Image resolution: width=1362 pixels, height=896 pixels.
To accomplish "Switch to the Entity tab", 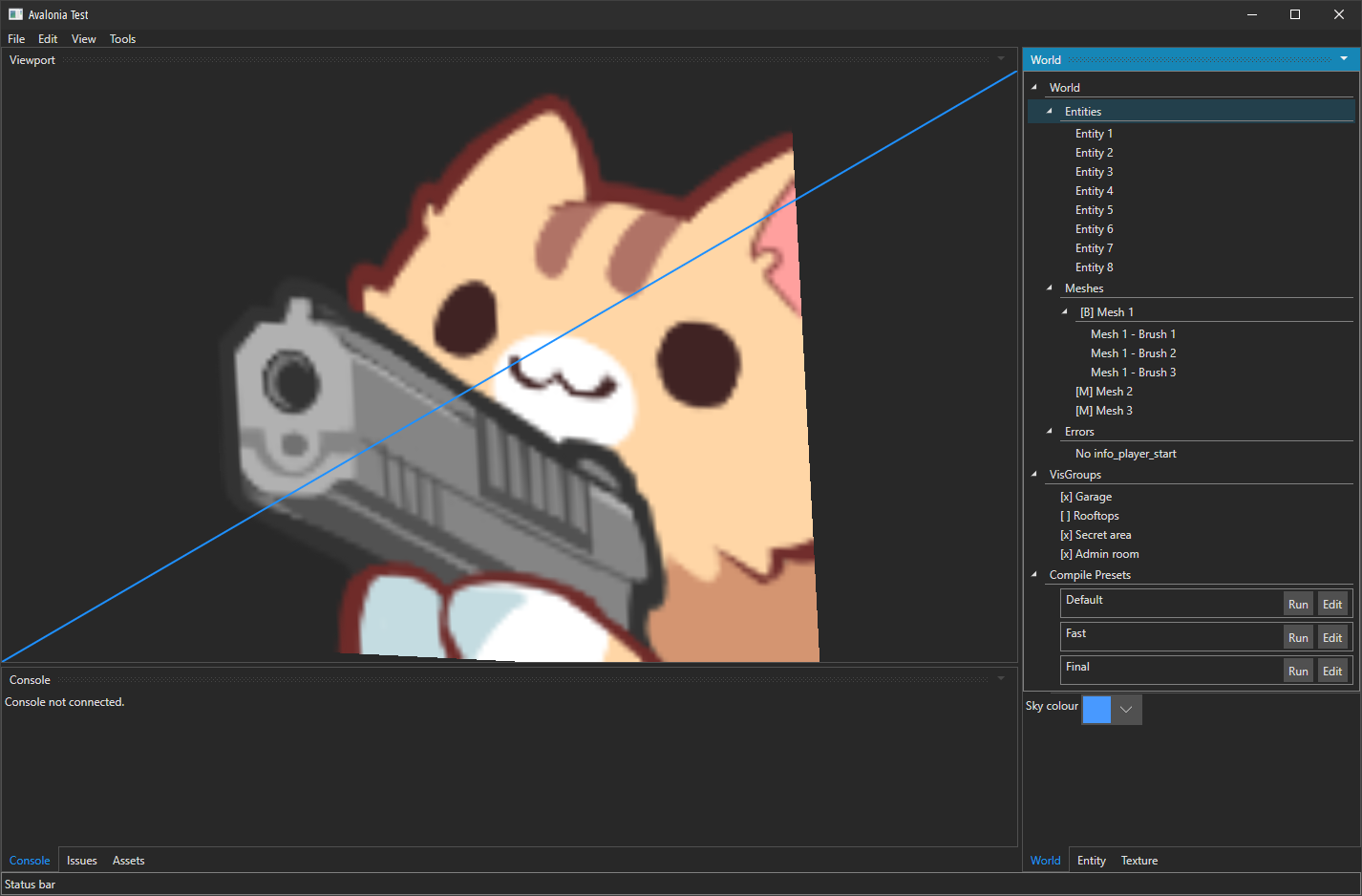I will coord(1092,861).
